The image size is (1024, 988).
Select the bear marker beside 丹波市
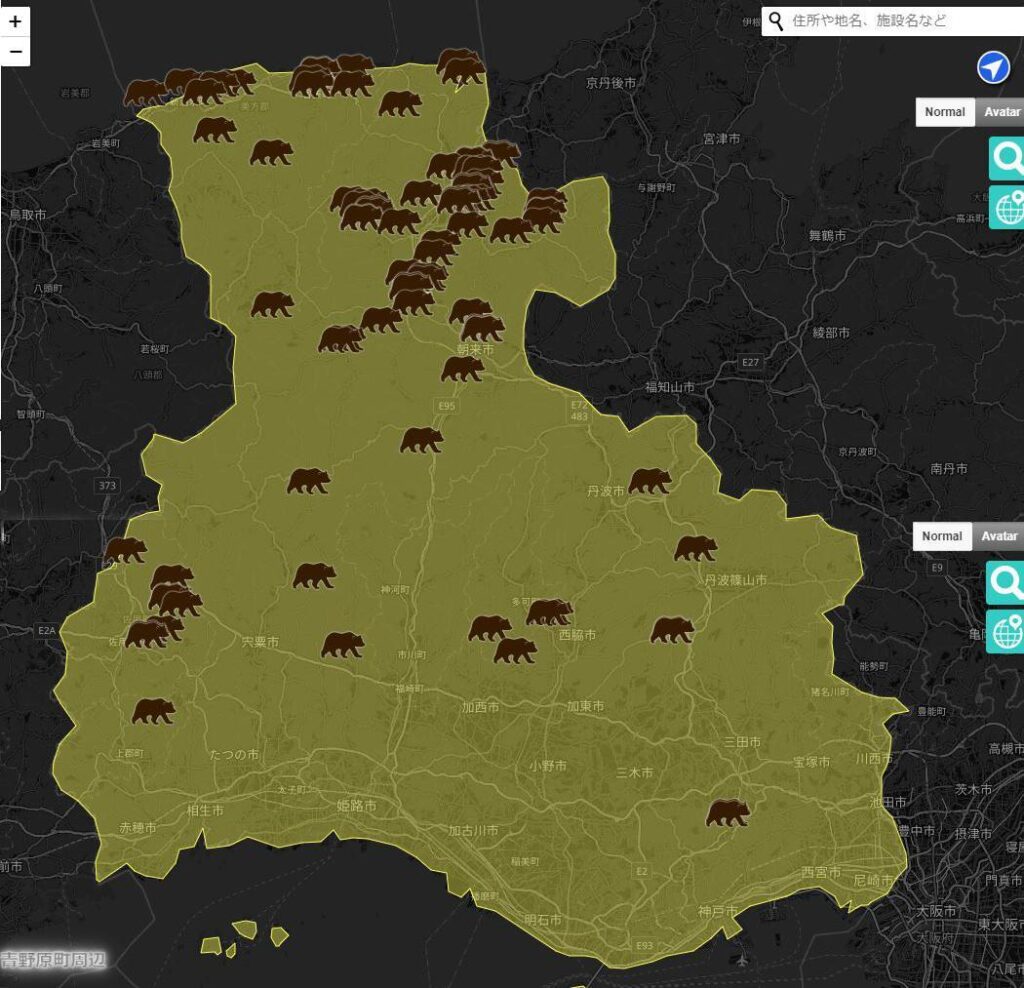649,481
